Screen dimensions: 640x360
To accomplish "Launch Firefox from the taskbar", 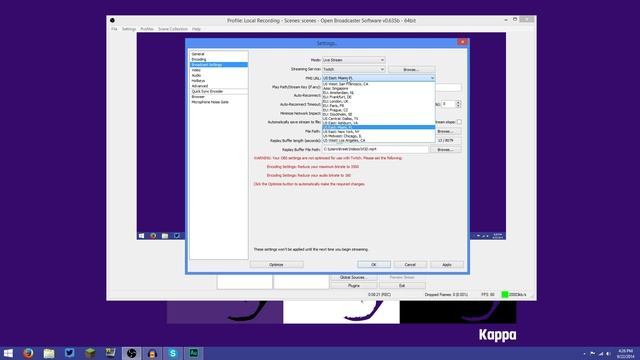I will 28,353.
